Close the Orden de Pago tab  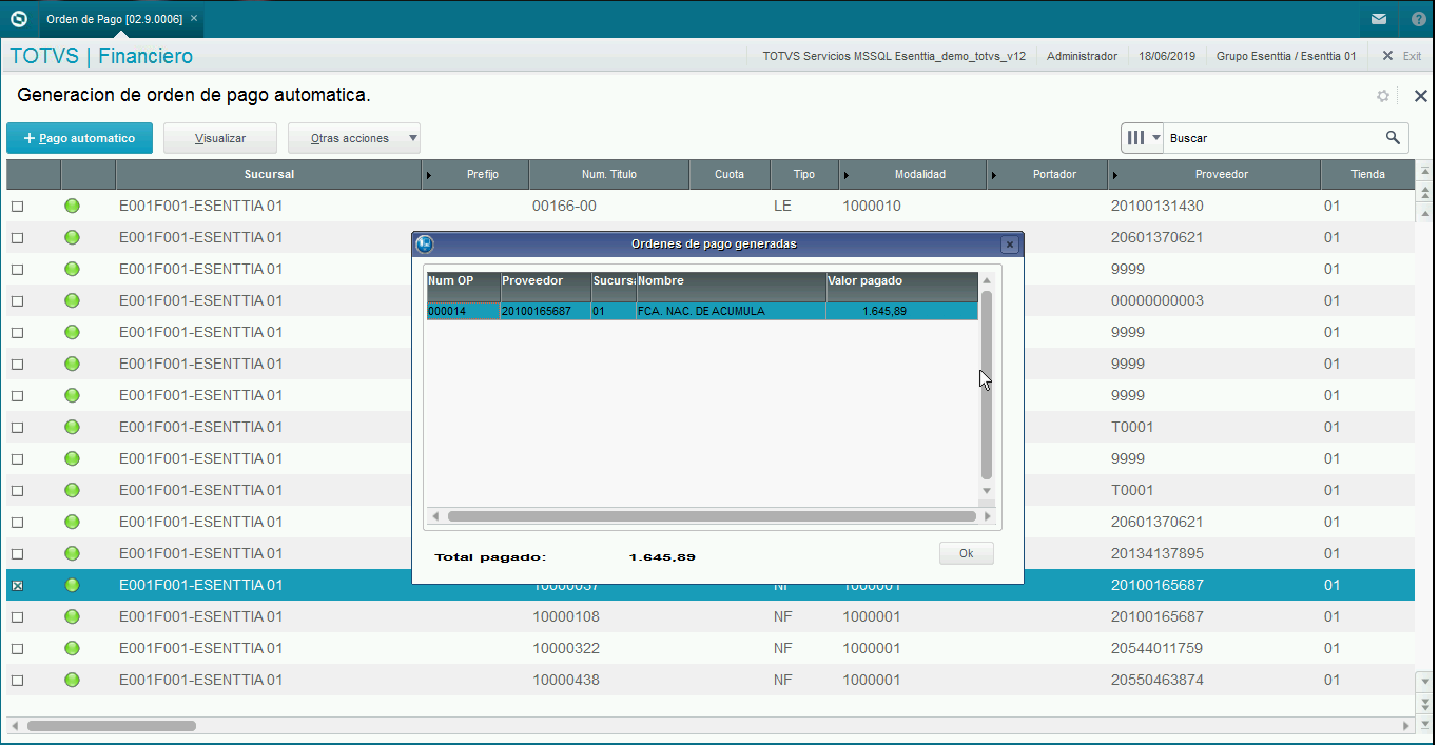coord(194,19)
